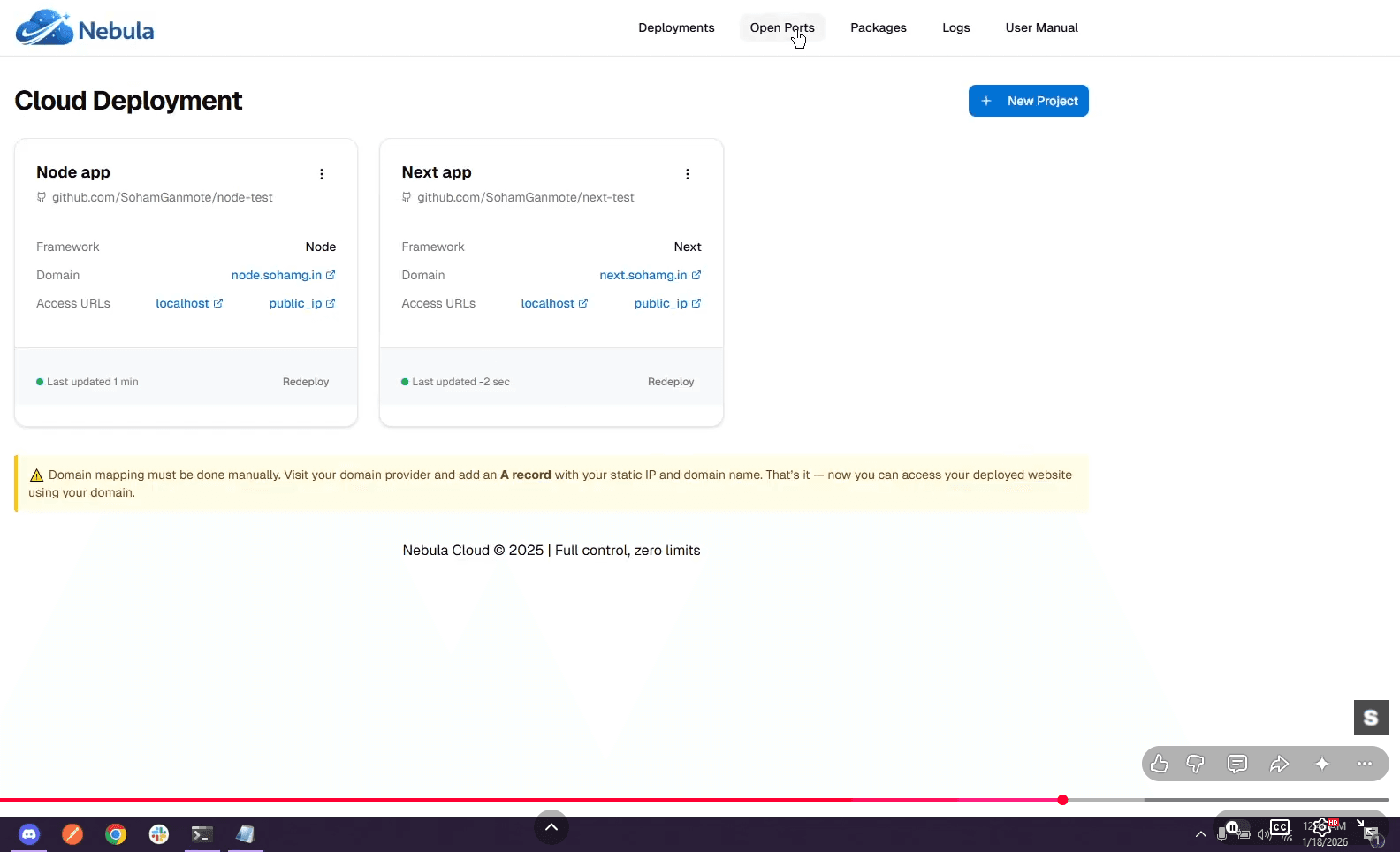Redeploy the Next app
Viewport: 1400px width, 852px height.
pos(671,382)
